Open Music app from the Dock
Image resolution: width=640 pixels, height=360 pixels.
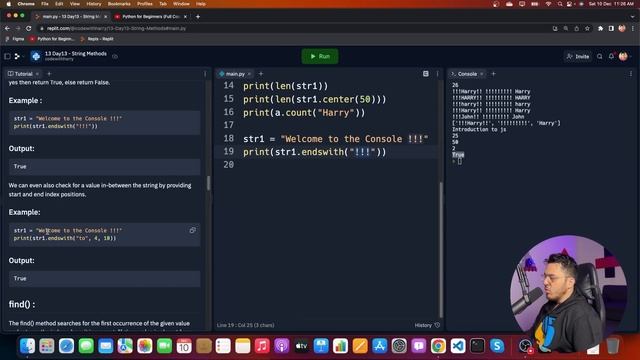[x=262, y=346]
